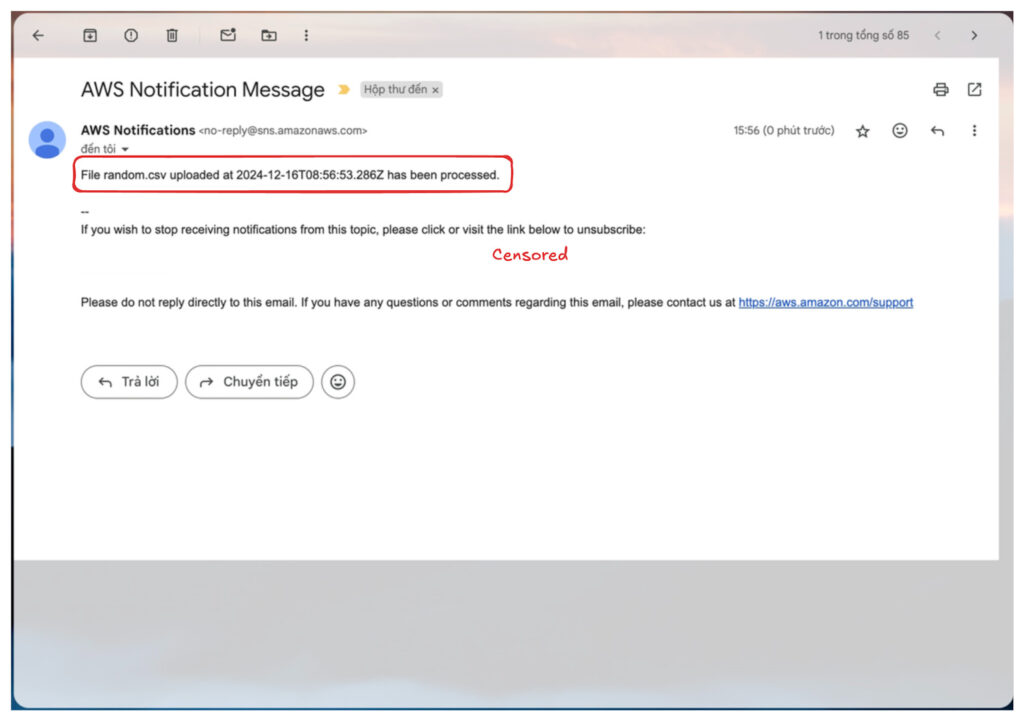Click the "If you wish to stop receiving" line

(363, 230)
